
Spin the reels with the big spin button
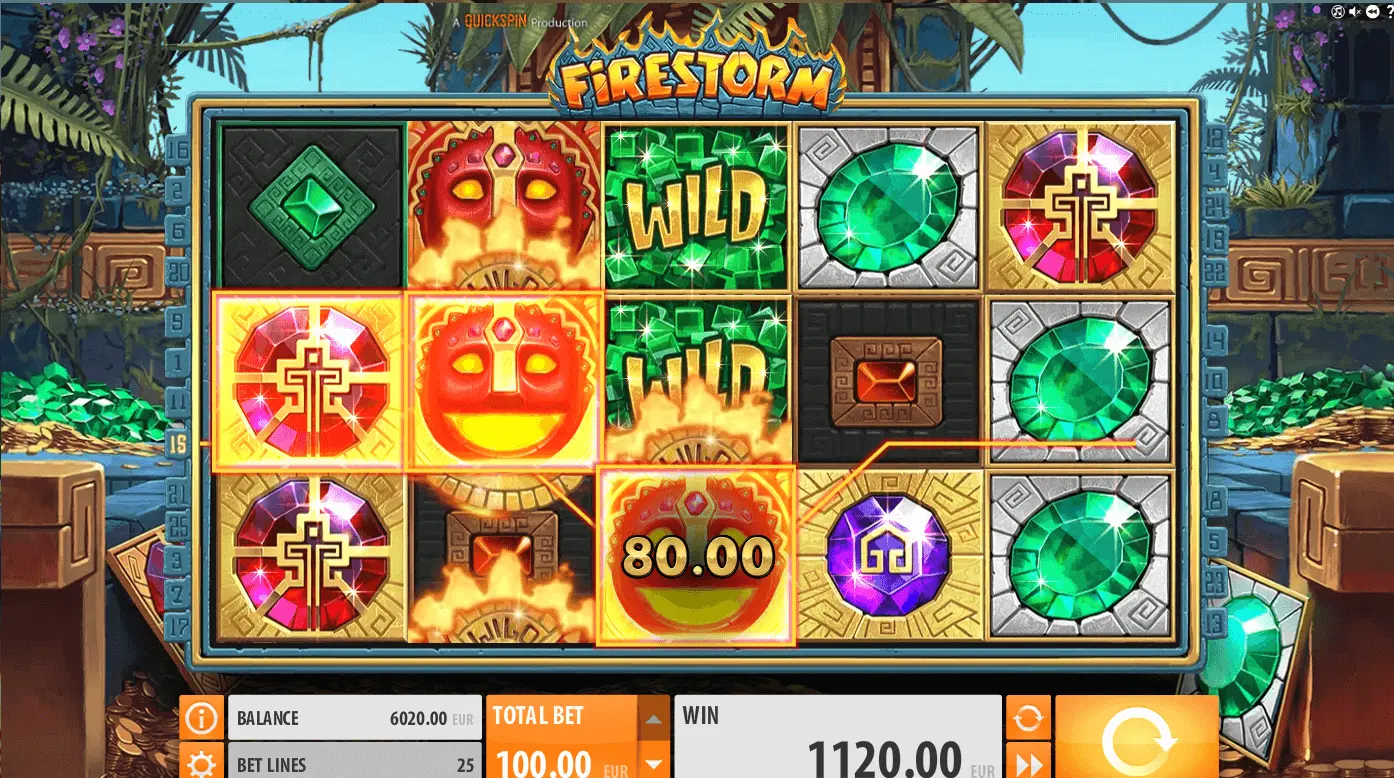pos(1137,738)
